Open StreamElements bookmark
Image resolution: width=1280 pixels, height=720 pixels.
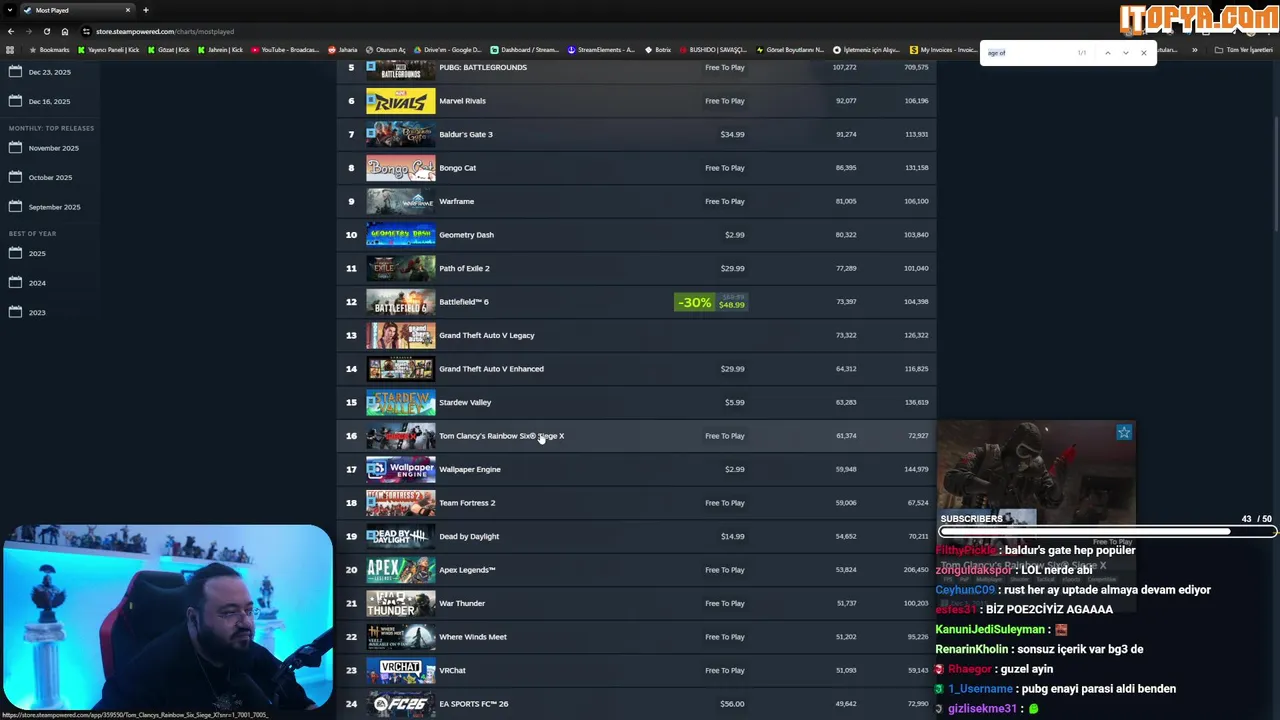tap(602, 50)
